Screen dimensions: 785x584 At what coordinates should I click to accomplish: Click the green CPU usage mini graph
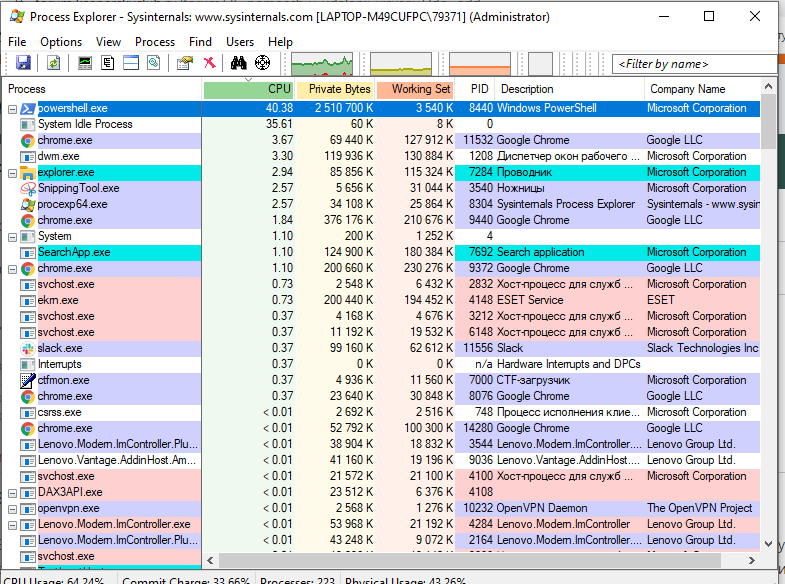323,64
